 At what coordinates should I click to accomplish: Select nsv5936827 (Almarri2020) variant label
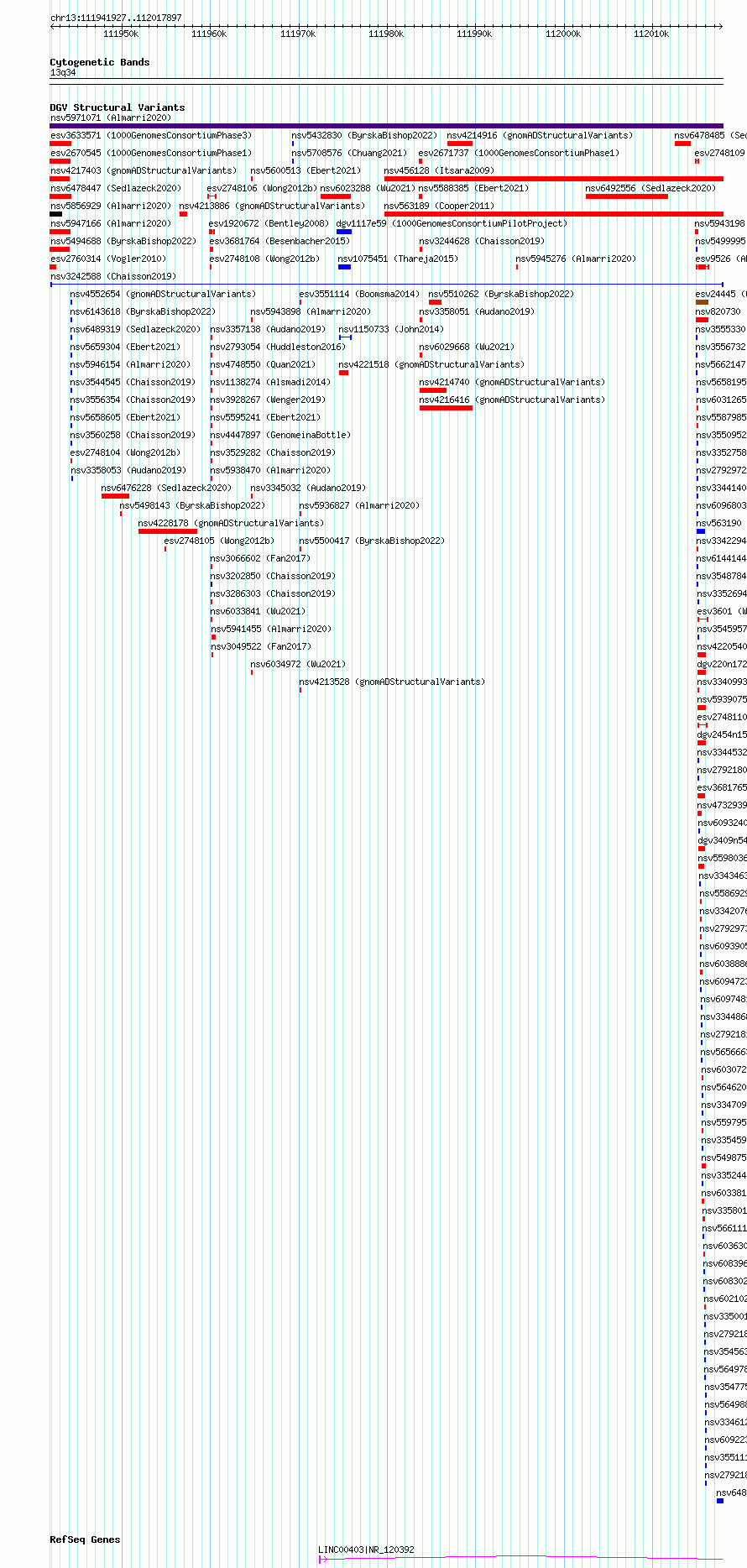click(x=360, y=505)
